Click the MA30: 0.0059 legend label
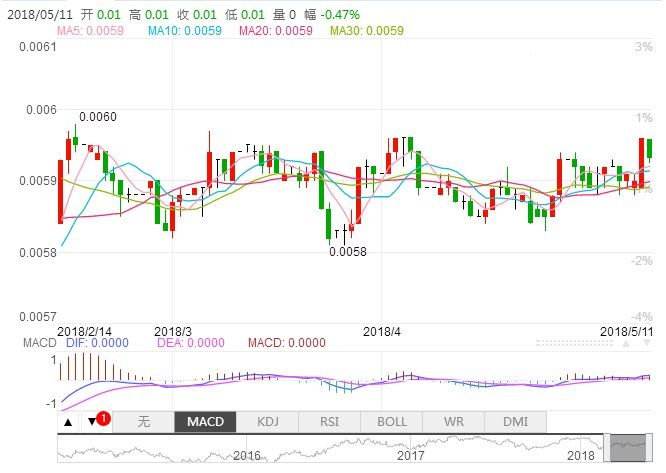Viewport: 666px width, 473px height. 367,31
